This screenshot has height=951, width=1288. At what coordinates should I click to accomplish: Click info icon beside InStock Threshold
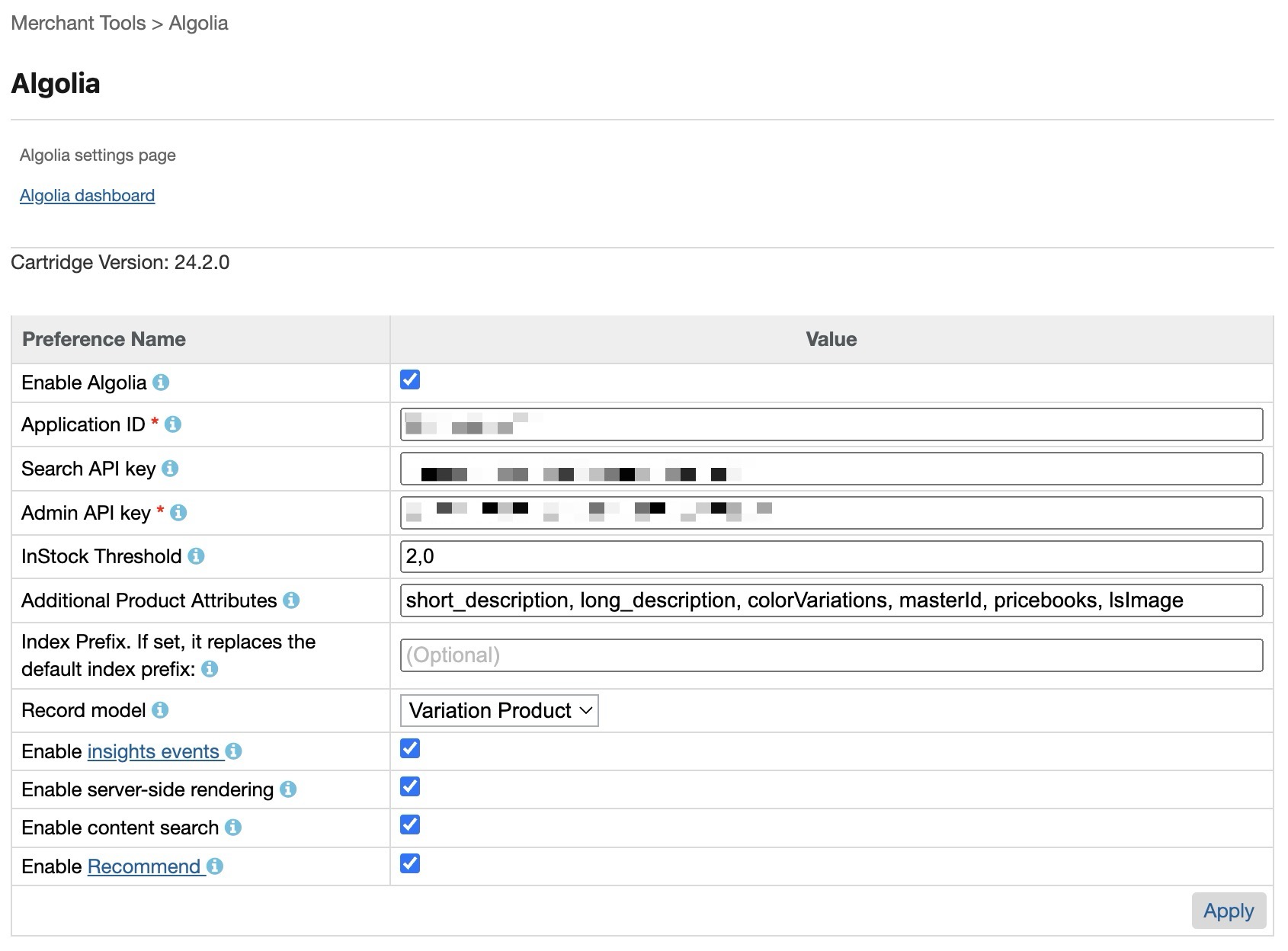tap(196, 556)
